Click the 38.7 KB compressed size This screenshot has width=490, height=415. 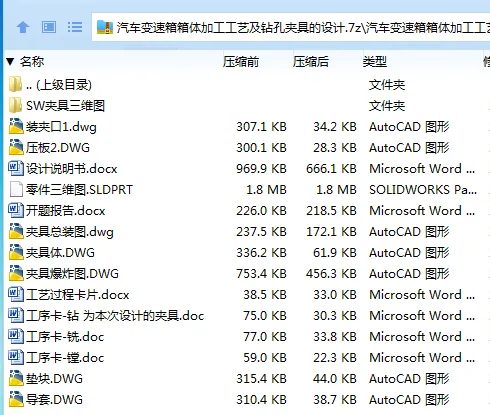pos(335,400)
